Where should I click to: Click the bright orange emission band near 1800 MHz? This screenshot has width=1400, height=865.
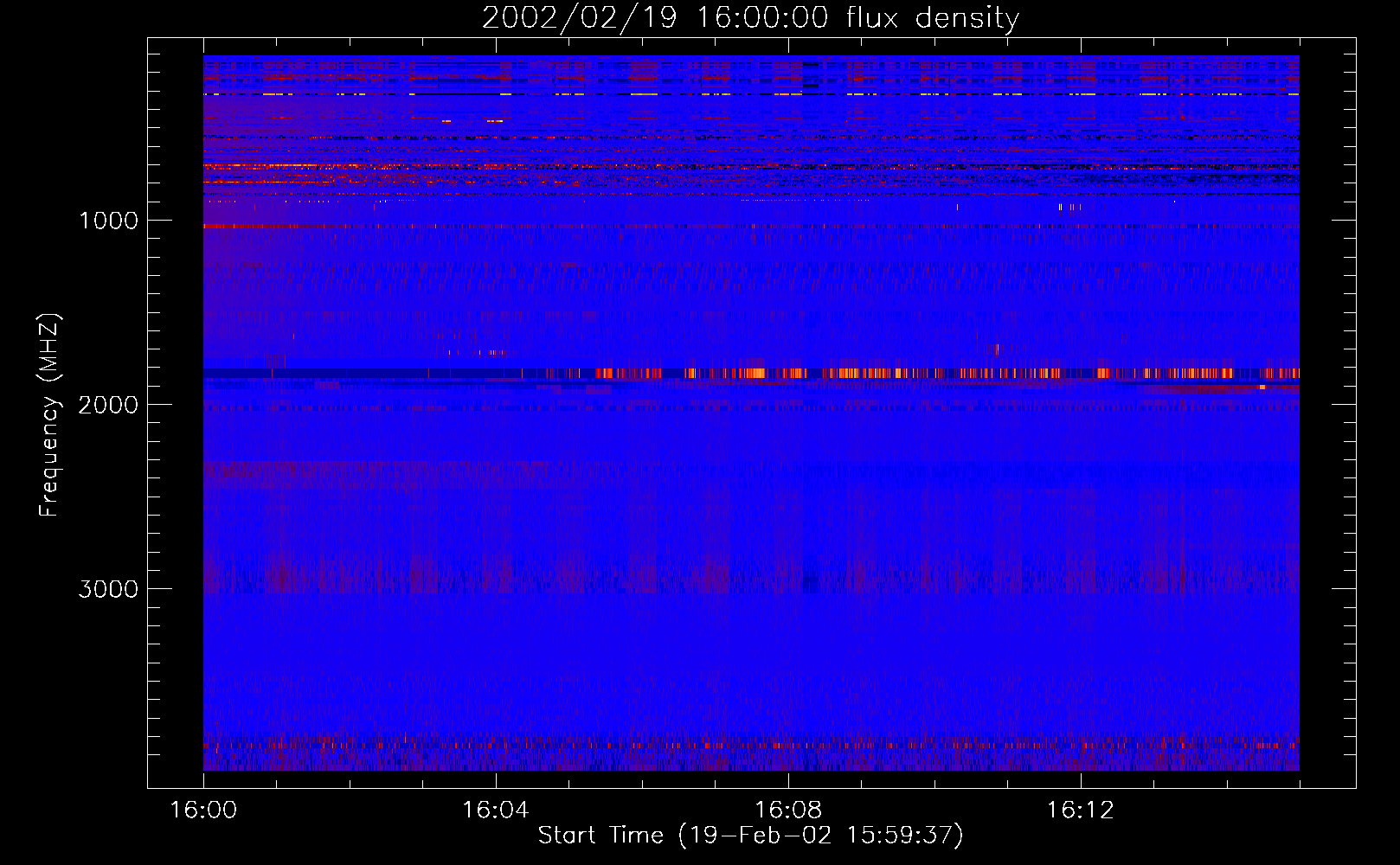click(922, 374)
